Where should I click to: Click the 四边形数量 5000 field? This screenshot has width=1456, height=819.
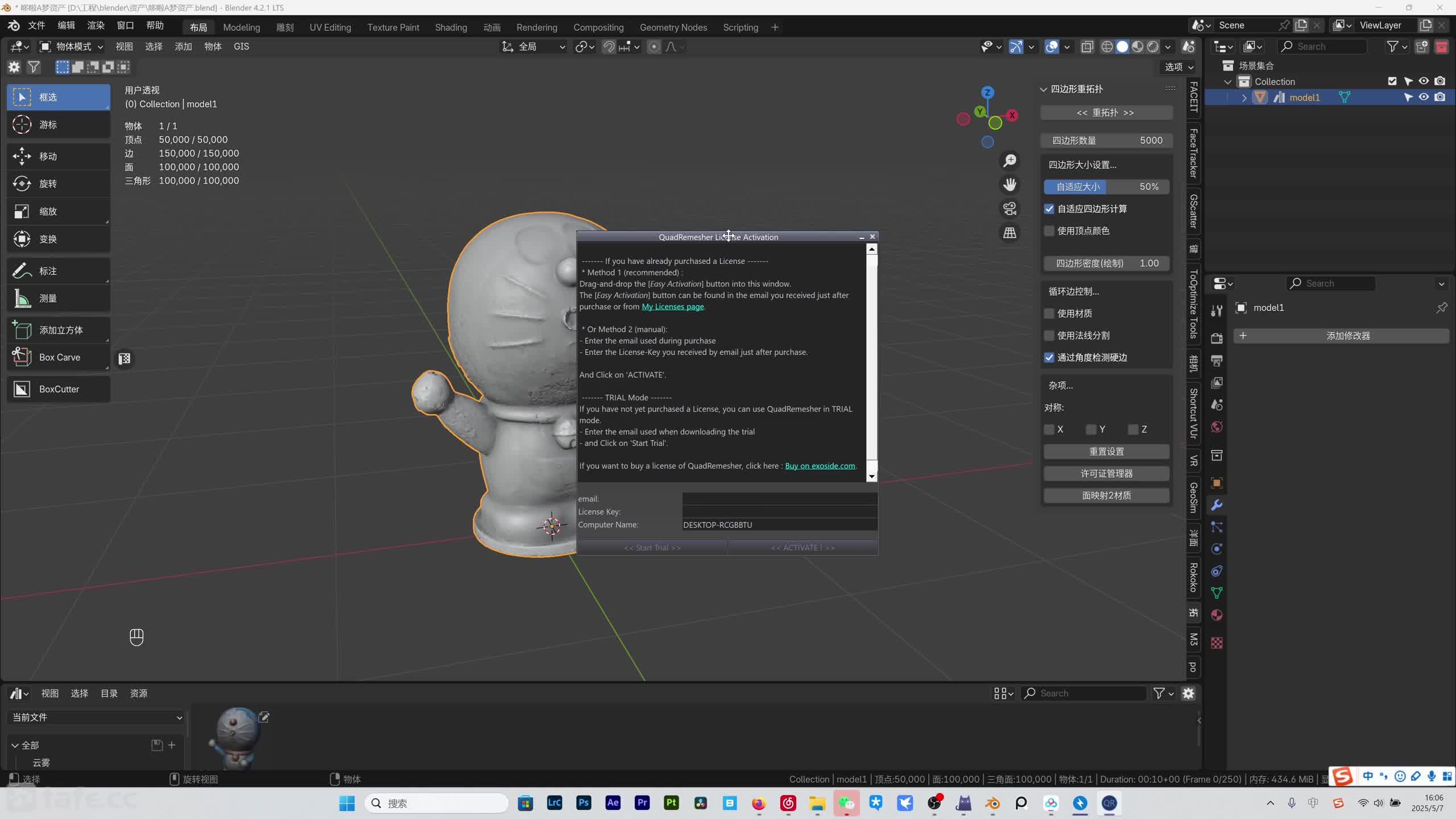(x=1106, y=140)
